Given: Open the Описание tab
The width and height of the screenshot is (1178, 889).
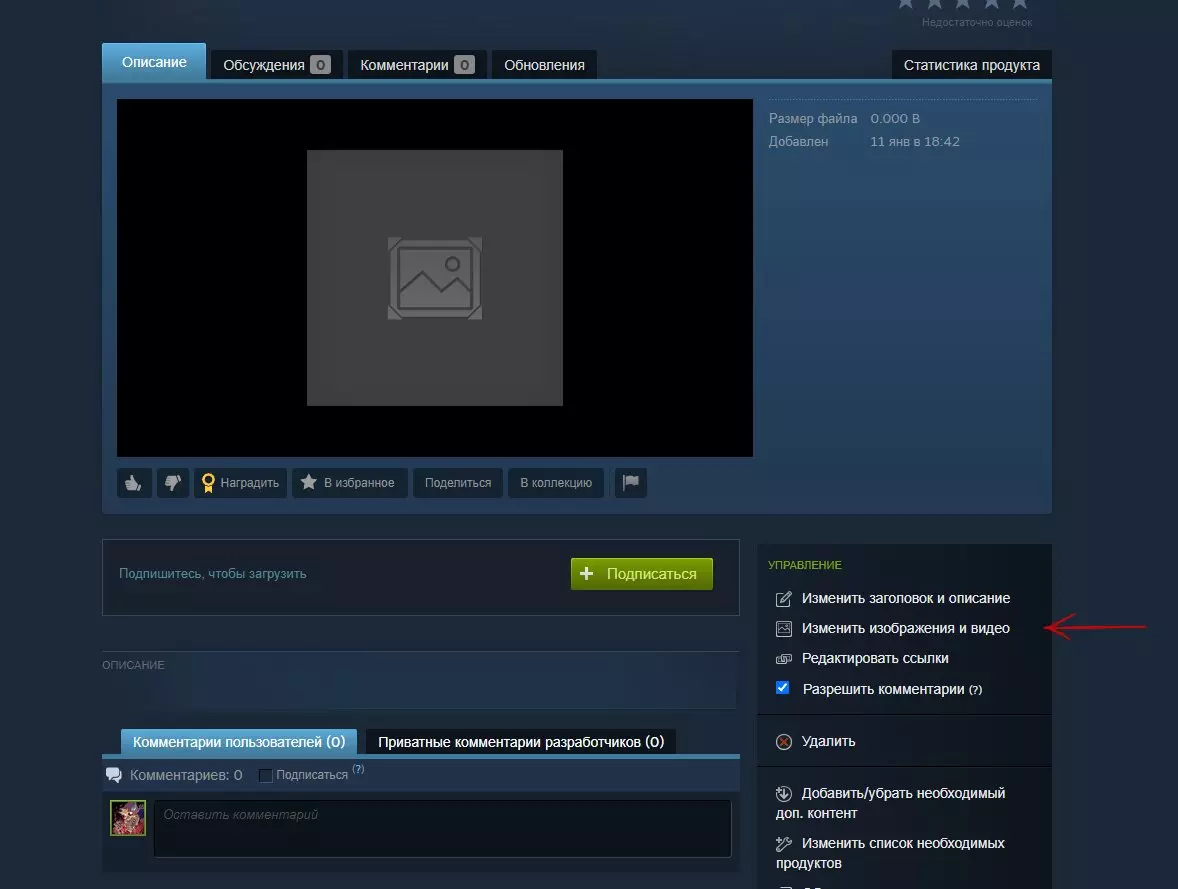Looking at the screenshot, I should point(154,62).
